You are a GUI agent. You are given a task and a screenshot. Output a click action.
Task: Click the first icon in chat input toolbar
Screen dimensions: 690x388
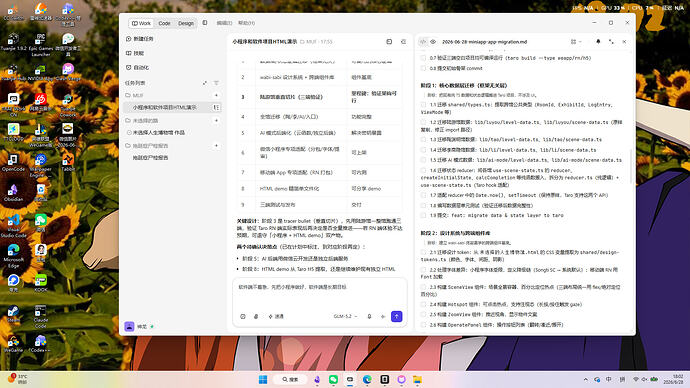(242, 316)
